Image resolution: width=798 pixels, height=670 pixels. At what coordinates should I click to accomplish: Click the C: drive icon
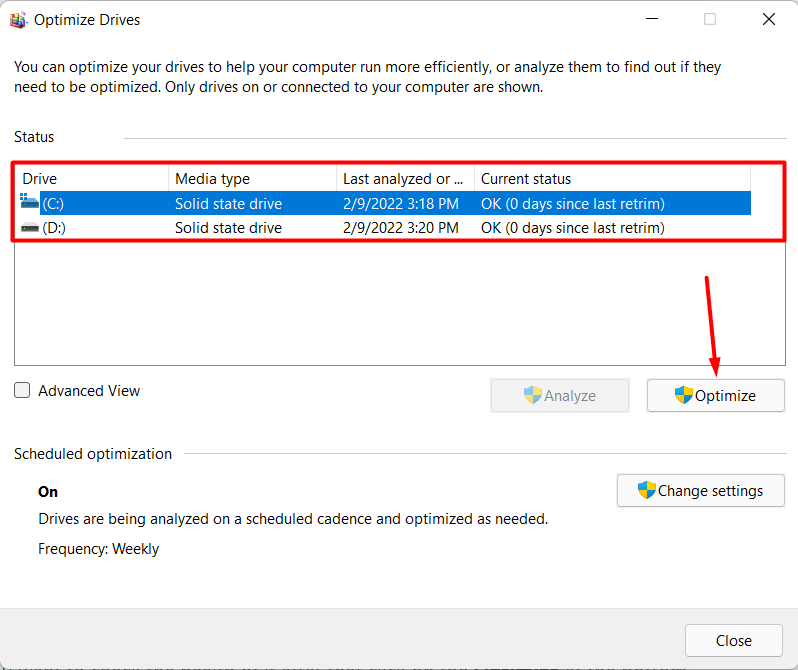point(29,203)
